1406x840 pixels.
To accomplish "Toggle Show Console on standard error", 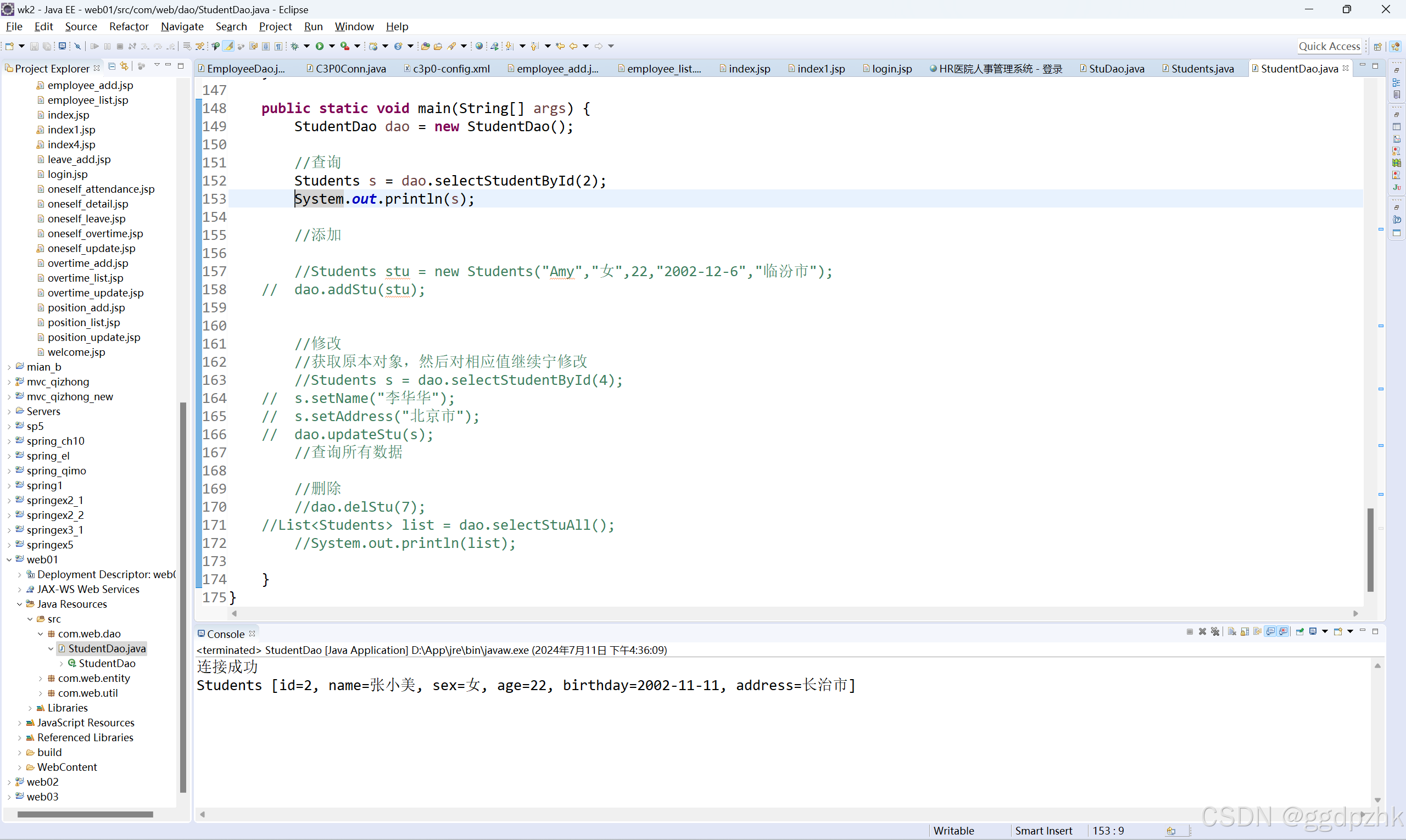I will [1283, 632].
